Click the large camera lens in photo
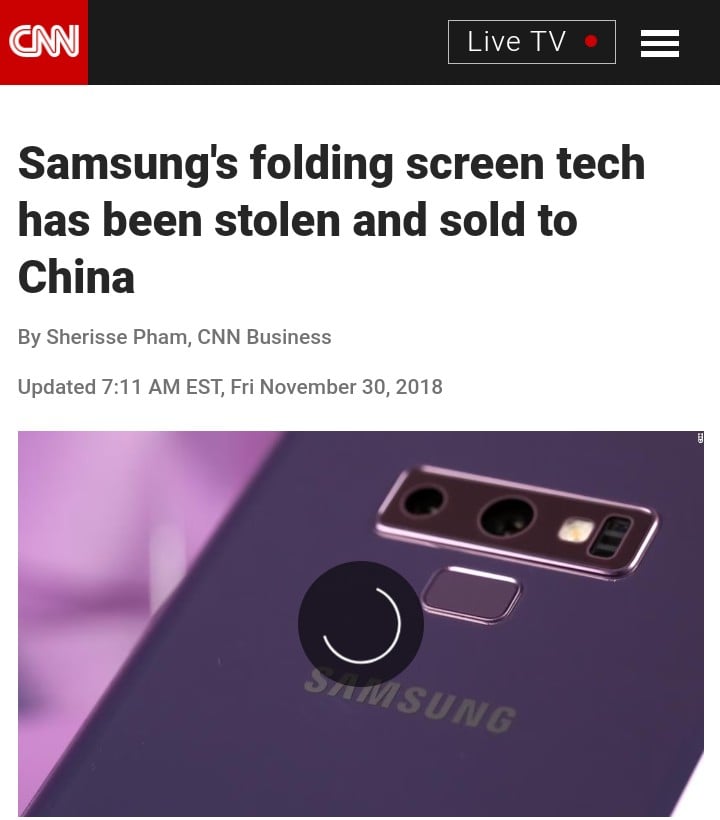The width and height of the screenshot is (720, 820). pyautogui.click(x=507, y=517)
